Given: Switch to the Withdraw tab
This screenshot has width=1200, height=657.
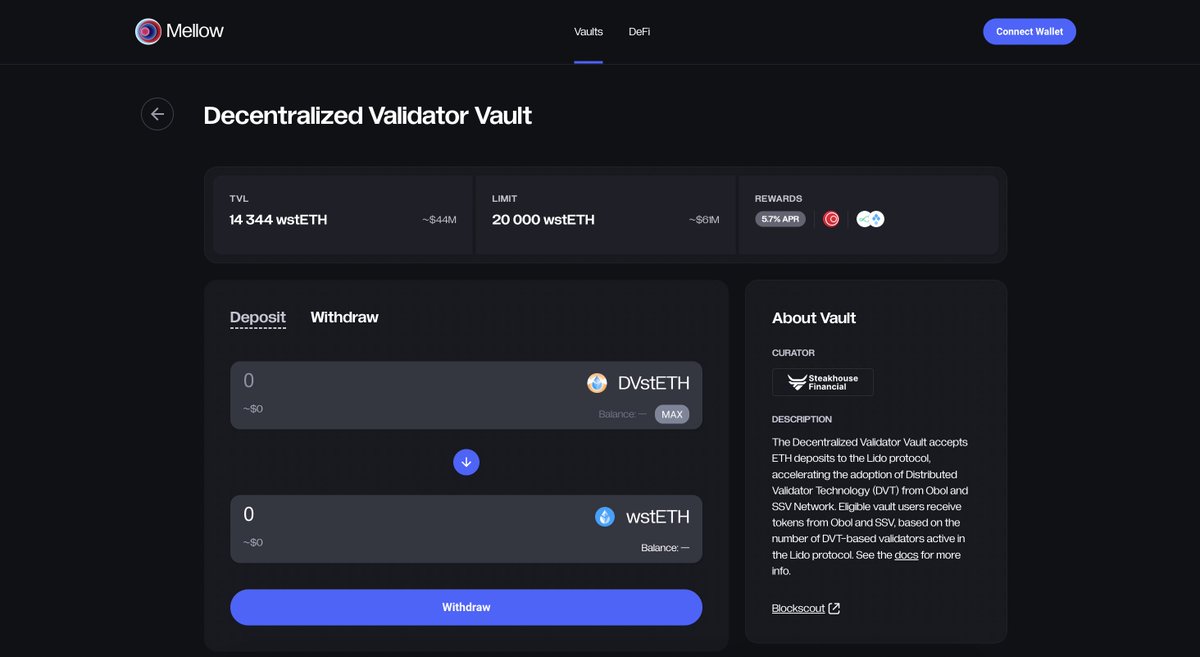Looking at the screenshot, I should (344, 317).
